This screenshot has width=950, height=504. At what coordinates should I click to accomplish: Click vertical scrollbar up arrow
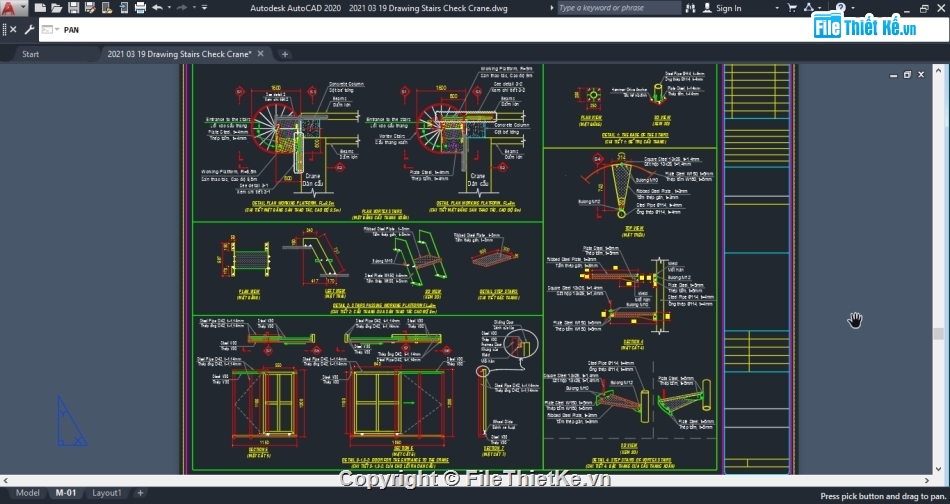(x=938, y=68)
